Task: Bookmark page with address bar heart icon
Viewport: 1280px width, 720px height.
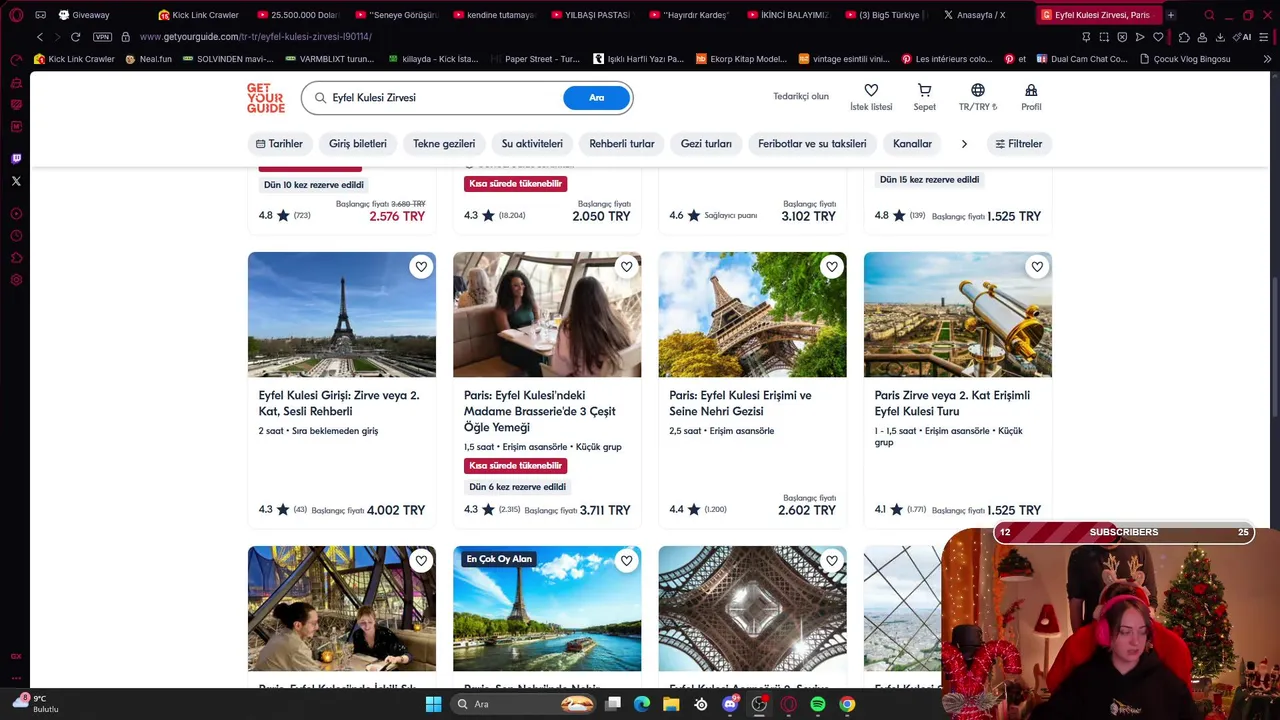Action: [1158, 37]
